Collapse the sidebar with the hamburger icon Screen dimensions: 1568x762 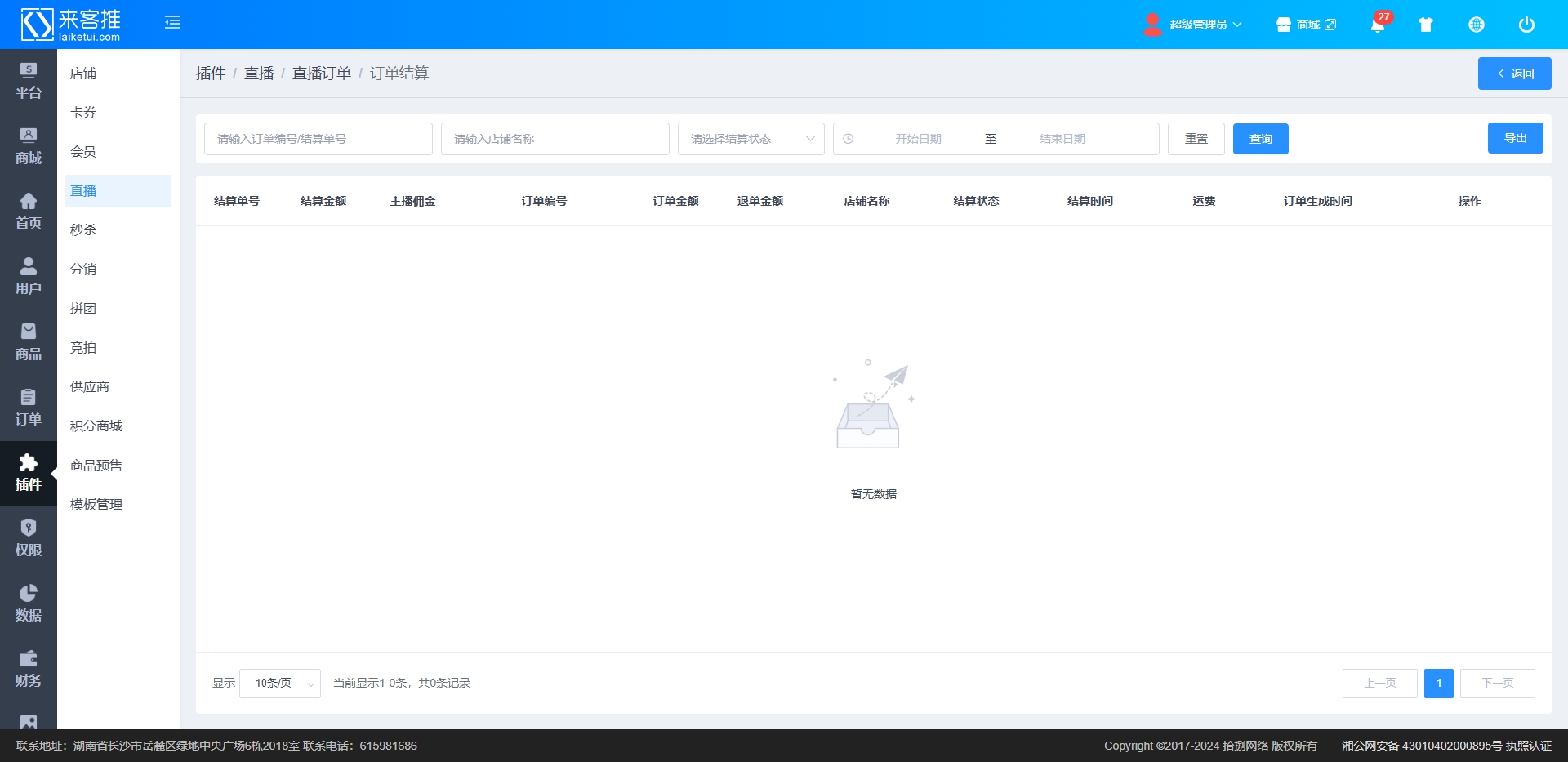coord(172,23)
